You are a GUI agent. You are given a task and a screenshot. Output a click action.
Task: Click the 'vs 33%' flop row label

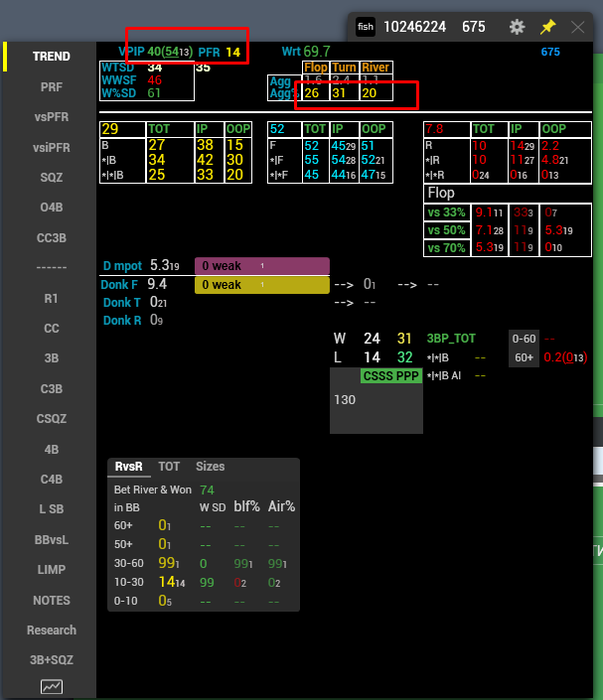pos(446,212)
